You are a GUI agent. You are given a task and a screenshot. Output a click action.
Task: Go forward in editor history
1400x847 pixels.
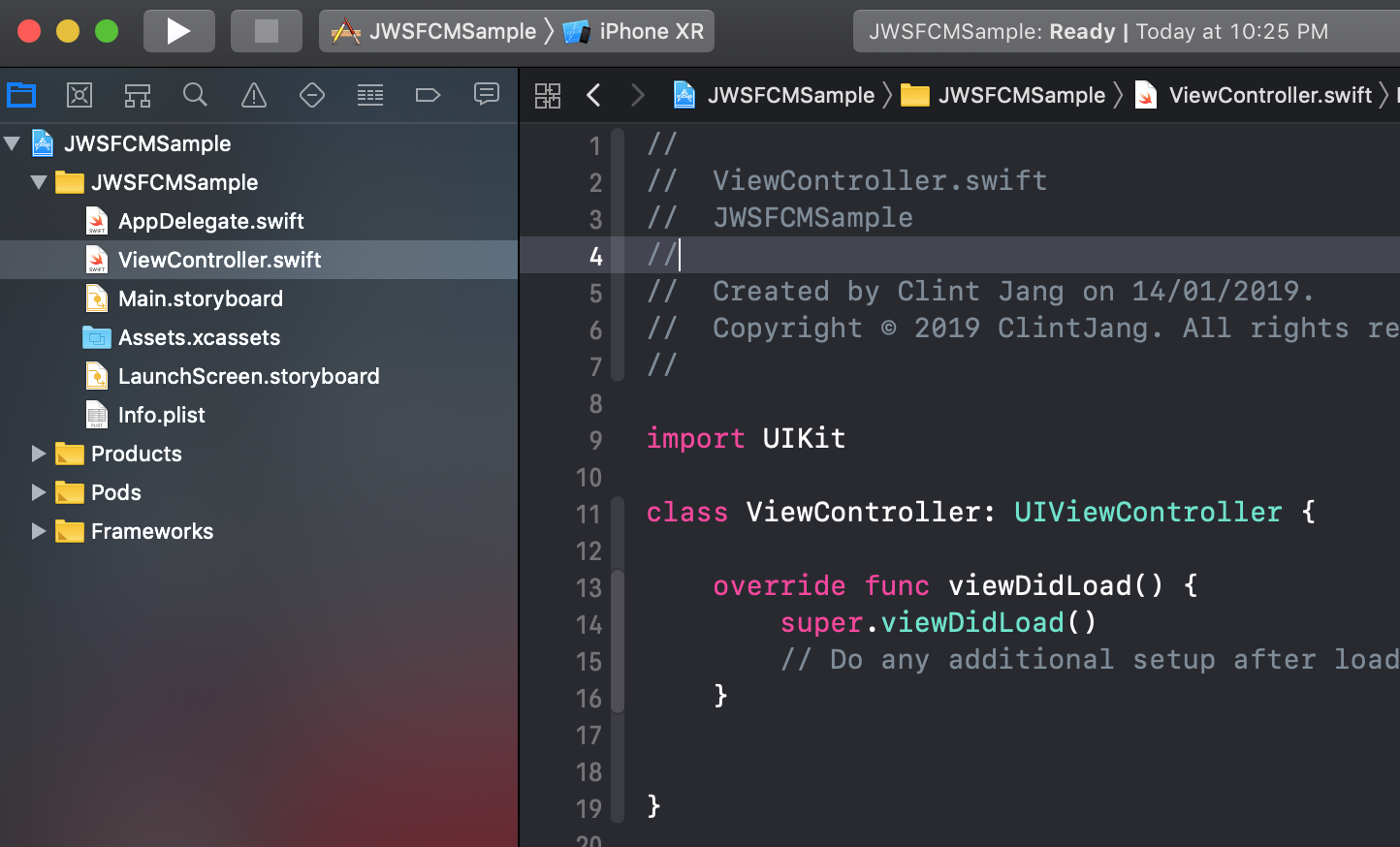[637, 95]
